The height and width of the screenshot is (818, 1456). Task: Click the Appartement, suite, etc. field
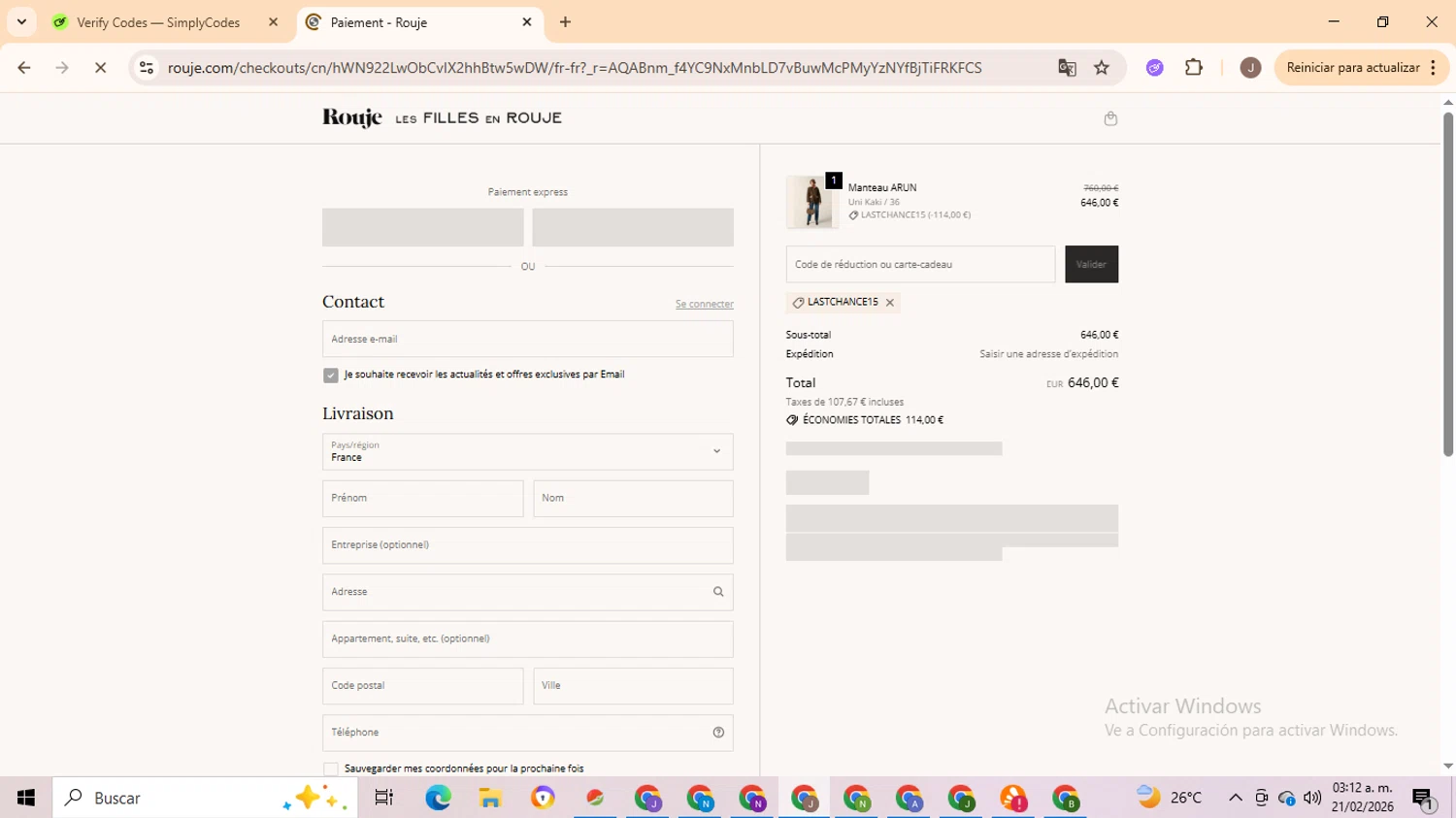coord(528,639)
